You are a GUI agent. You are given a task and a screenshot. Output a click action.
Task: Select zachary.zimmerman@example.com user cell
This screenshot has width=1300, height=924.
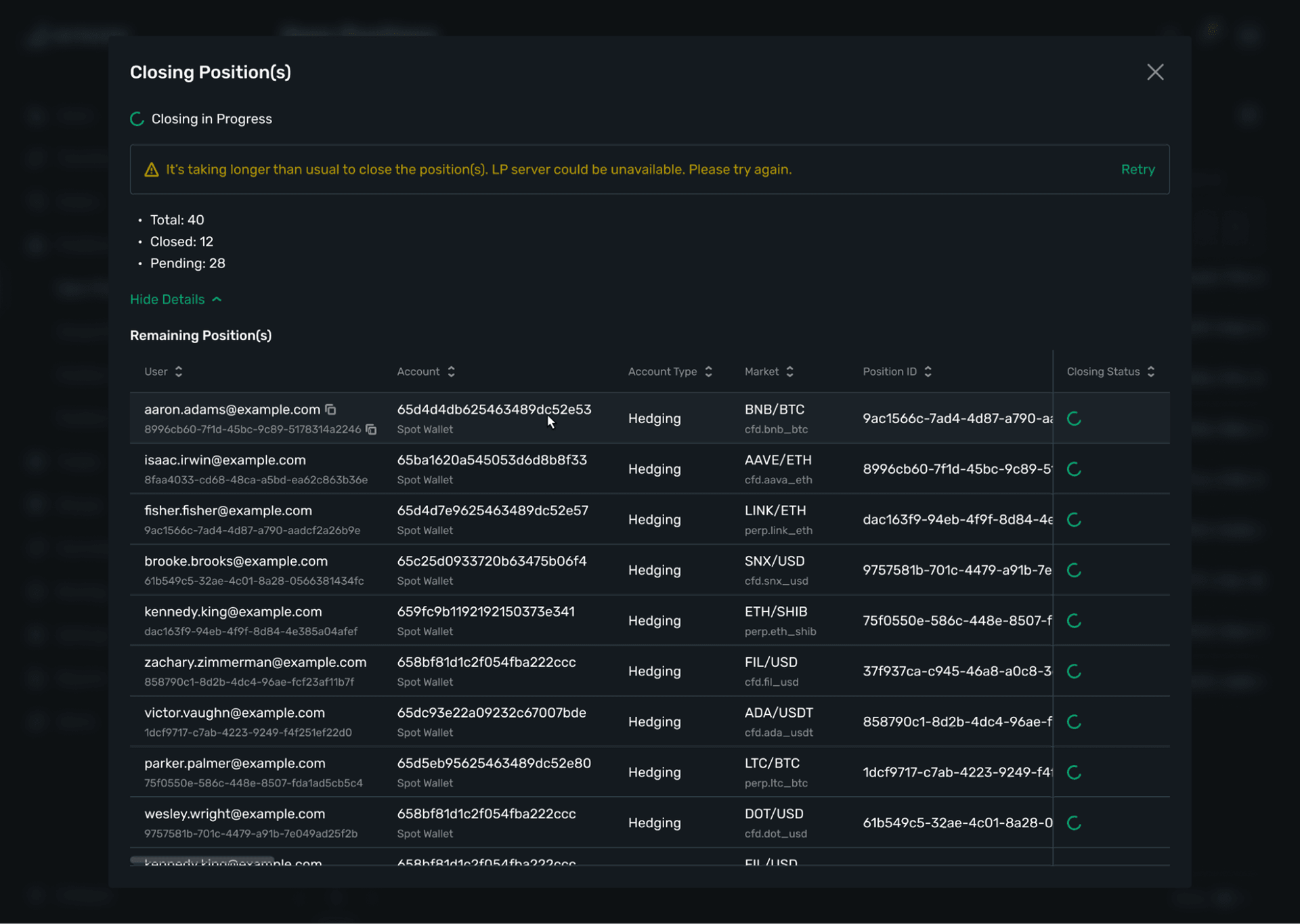[255, 672]
